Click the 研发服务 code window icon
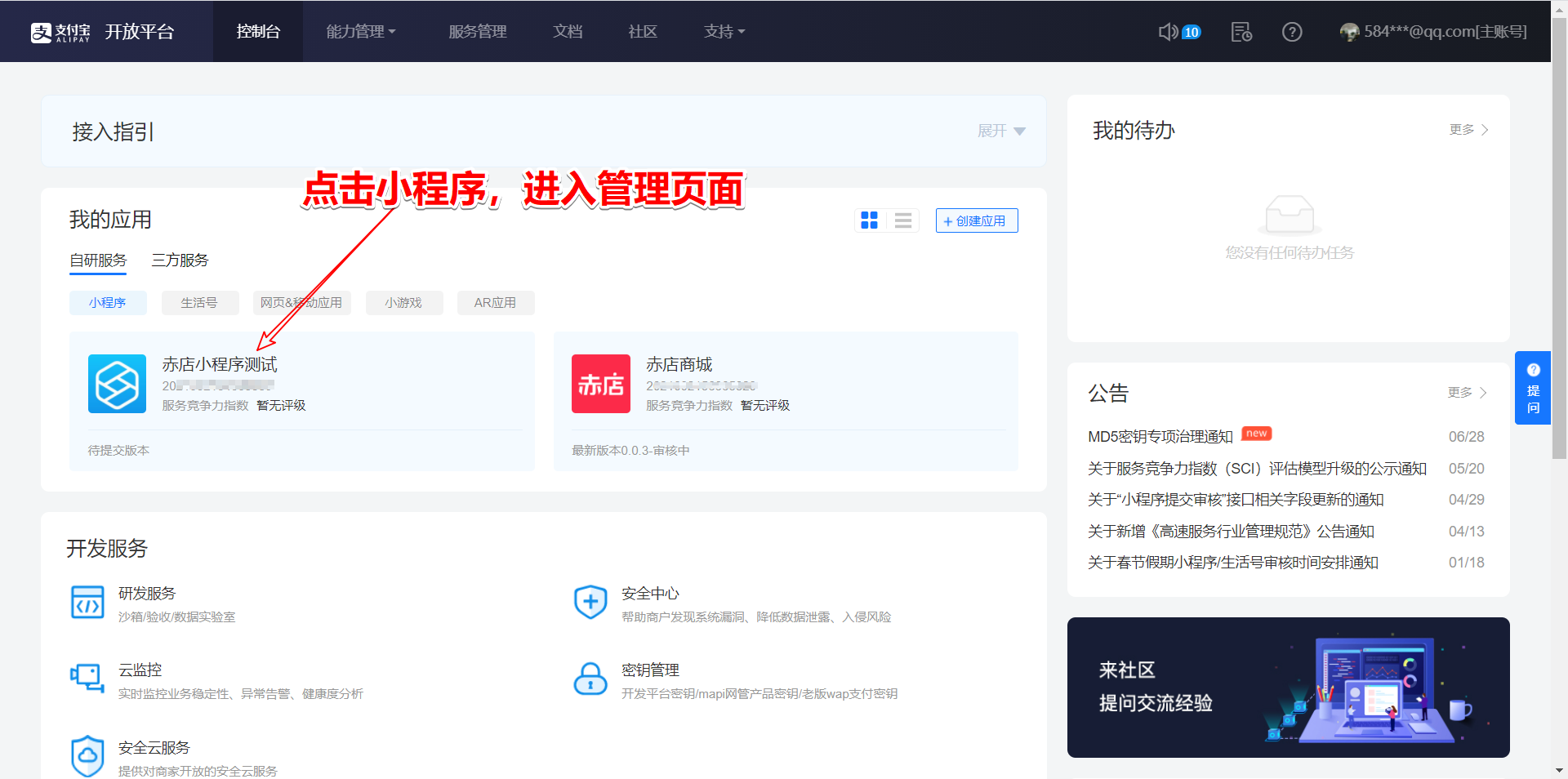This screenshot has width=1568, height=779. coord(87,603)
